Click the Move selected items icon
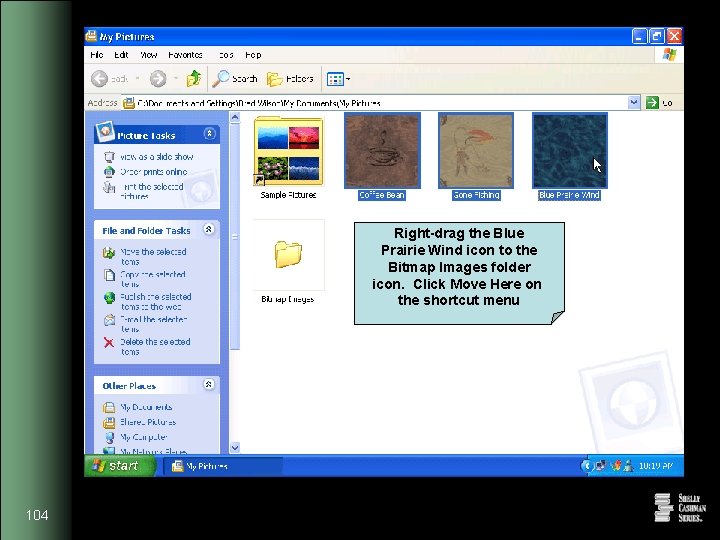This screenshot has width=720, height=540. pos(109,253)
